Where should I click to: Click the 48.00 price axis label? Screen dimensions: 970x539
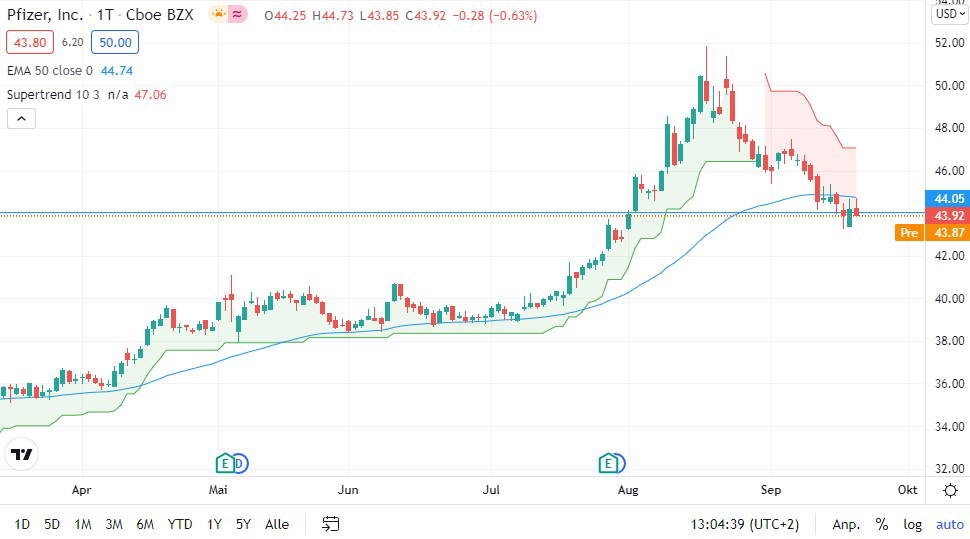[950, 128]
